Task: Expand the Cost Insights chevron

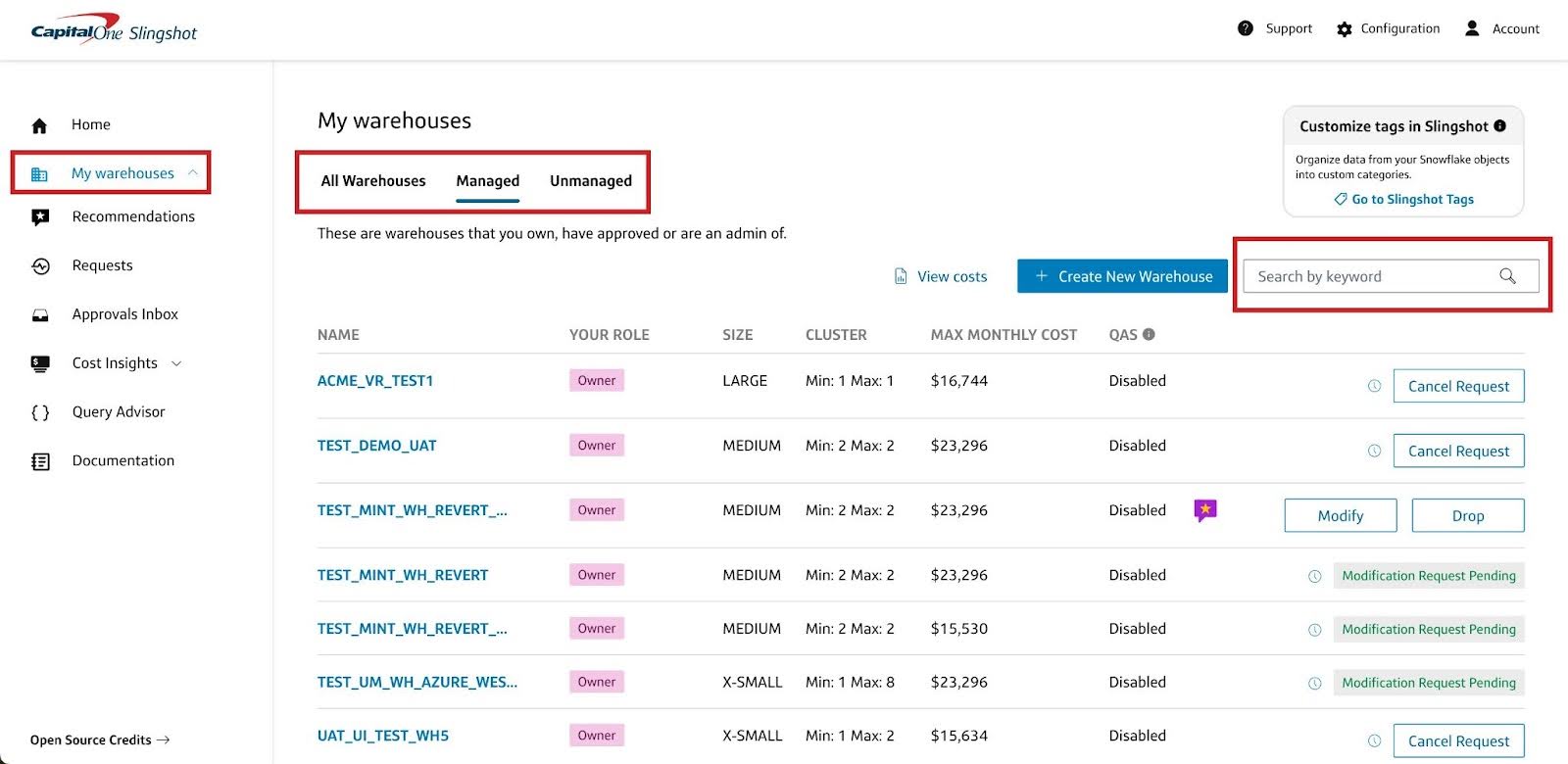Action: (x=176, y=363)
